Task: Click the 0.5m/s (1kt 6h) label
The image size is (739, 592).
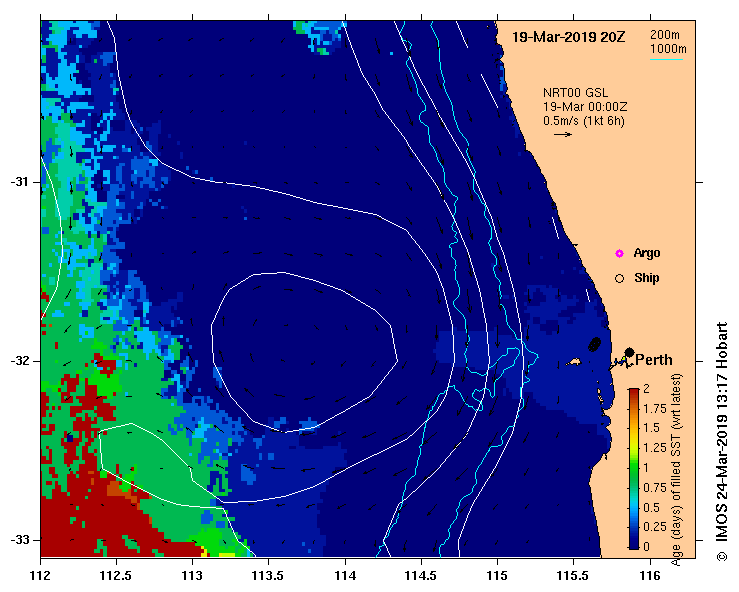Action: 583,121
